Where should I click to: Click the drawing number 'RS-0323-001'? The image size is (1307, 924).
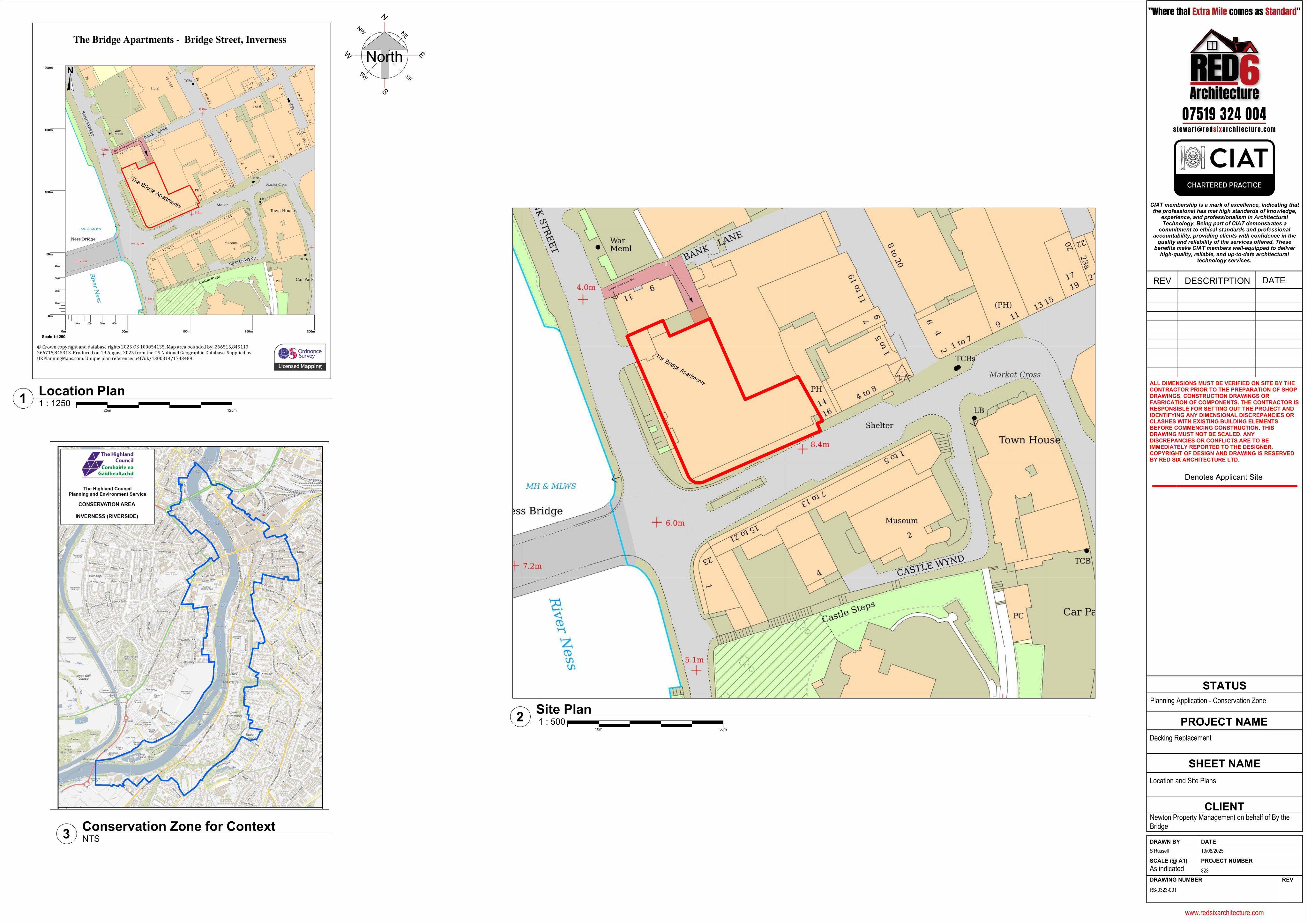1163,890
